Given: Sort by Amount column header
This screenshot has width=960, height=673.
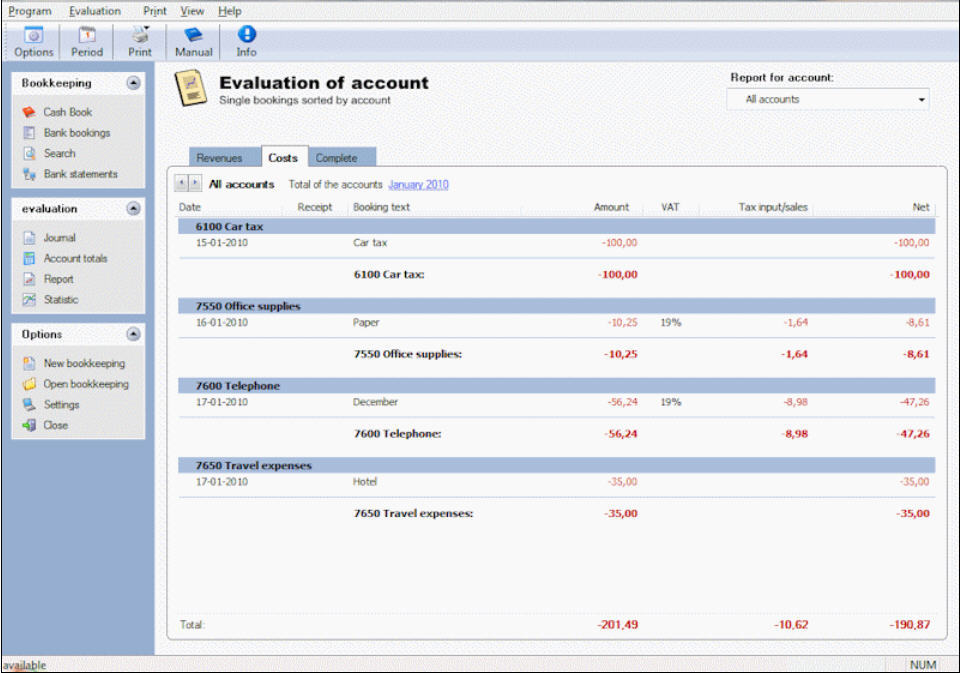Looking at the screenshot, I should tap(611, 207).
